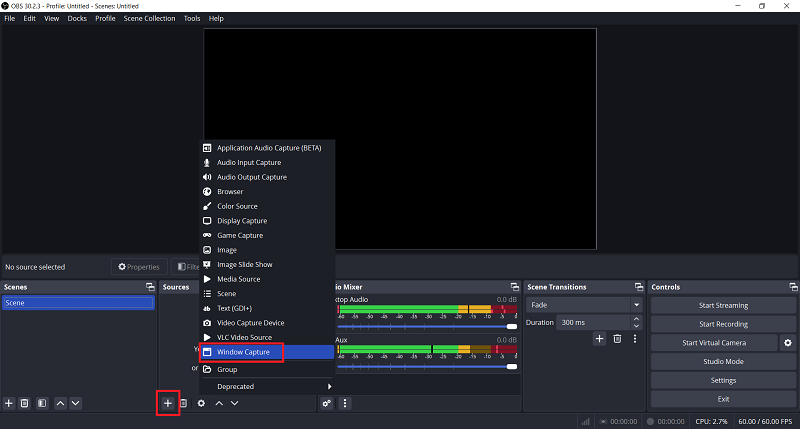Image resolution: width=800 pixels, height=429 pixels.
Task: Choose Image Slide Show source
Action: point(267,264)
